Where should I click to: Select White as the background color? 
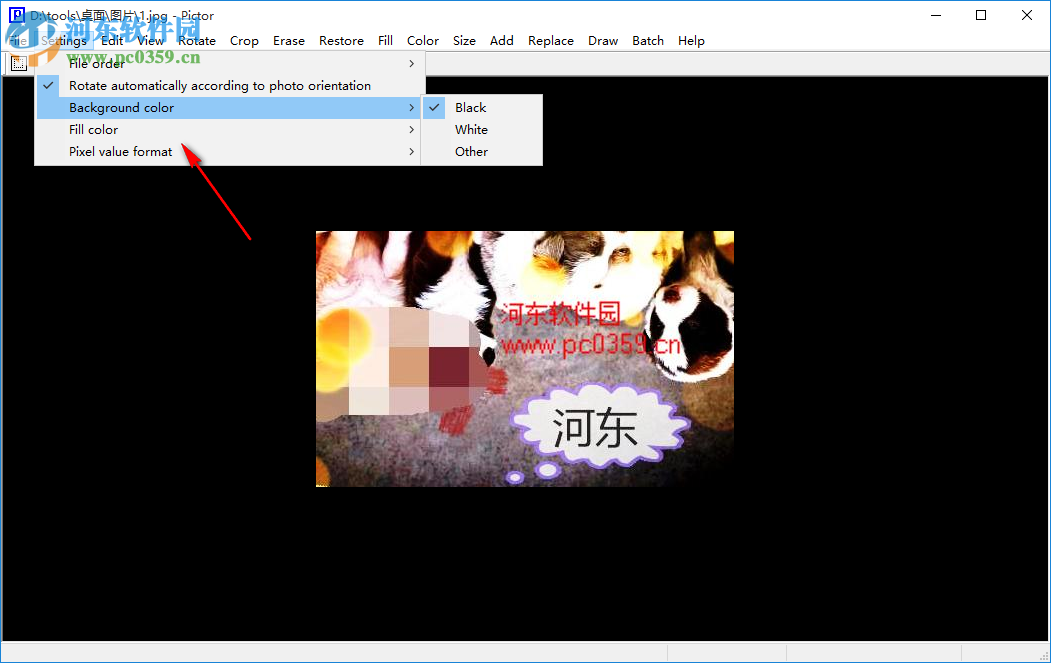(470, 129)
